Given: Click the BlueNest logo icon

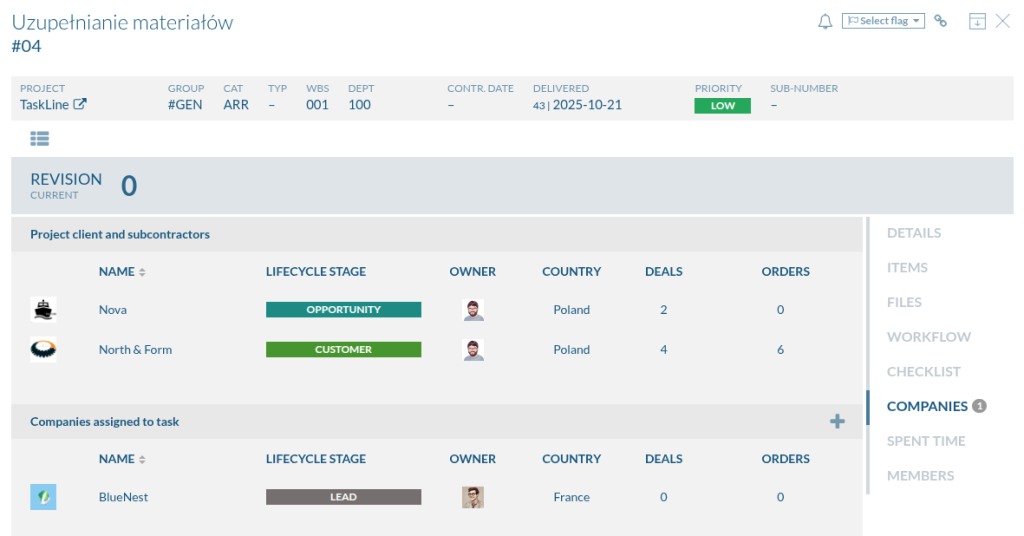Looking at the screenshot, I should click(x=43, y=497).
